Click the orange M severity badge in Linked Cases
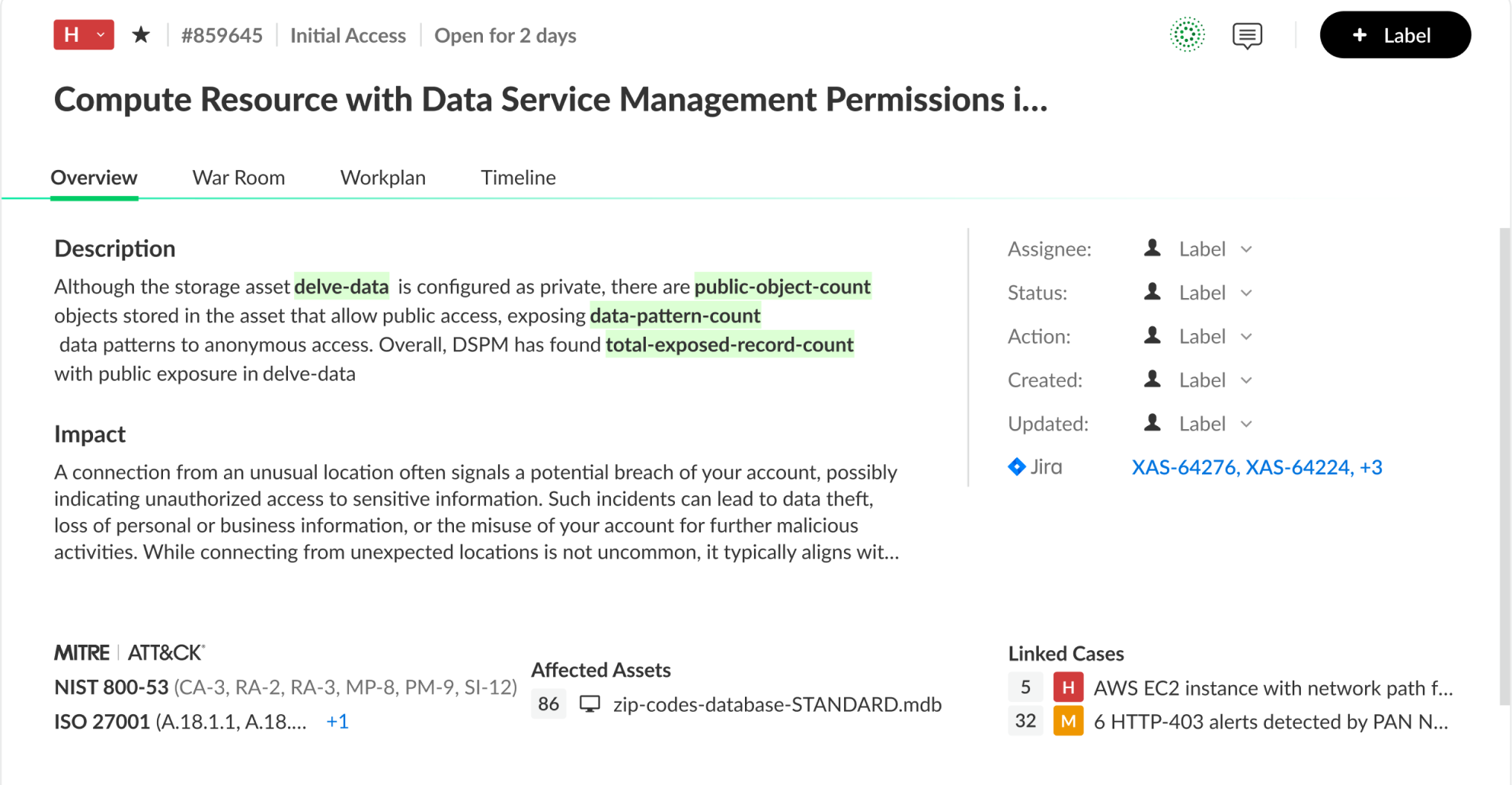 [1068, 721]
